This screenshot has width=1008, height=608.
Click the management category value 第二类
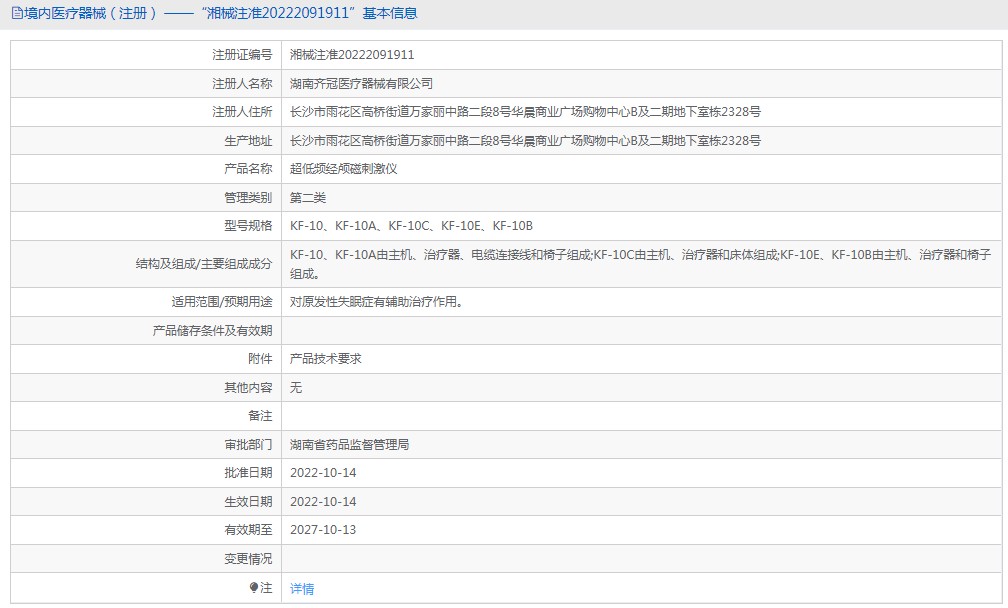308,198
